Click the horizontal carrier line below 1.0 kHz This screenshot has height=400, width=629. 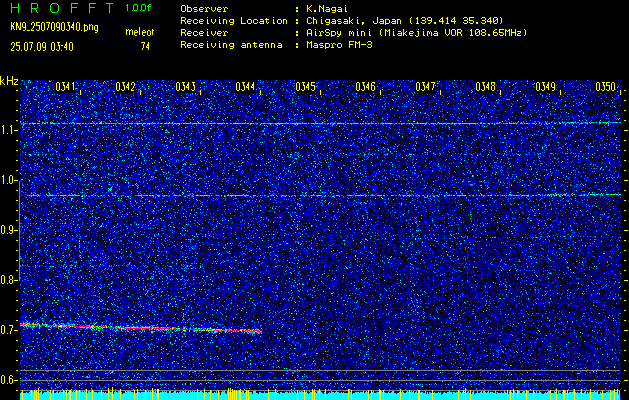(x=320, y=195)
